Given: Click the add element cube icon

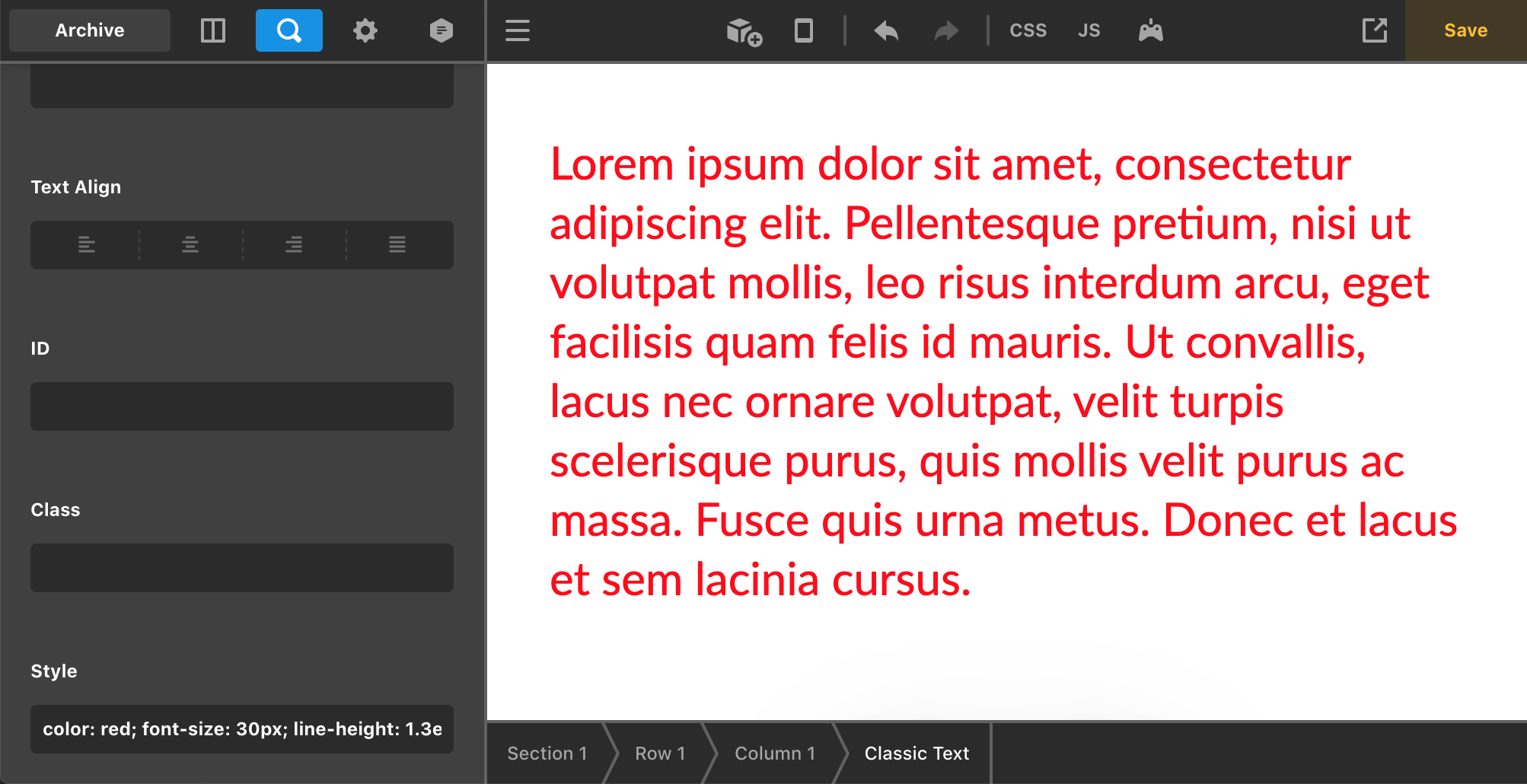Looking at the screenshot, I should 744,31.
